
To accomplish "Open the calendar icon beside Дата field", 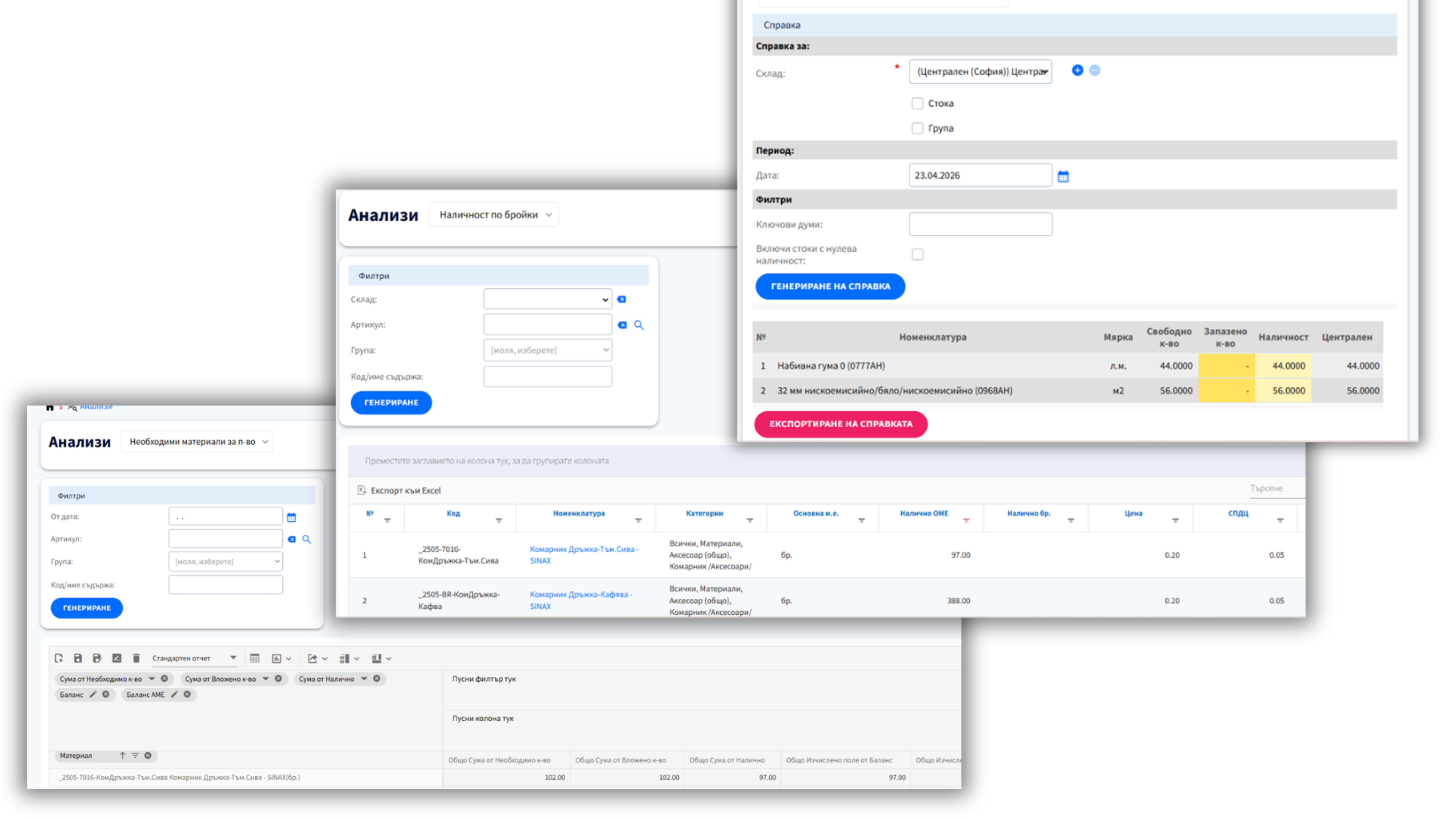I will 1063,176.
